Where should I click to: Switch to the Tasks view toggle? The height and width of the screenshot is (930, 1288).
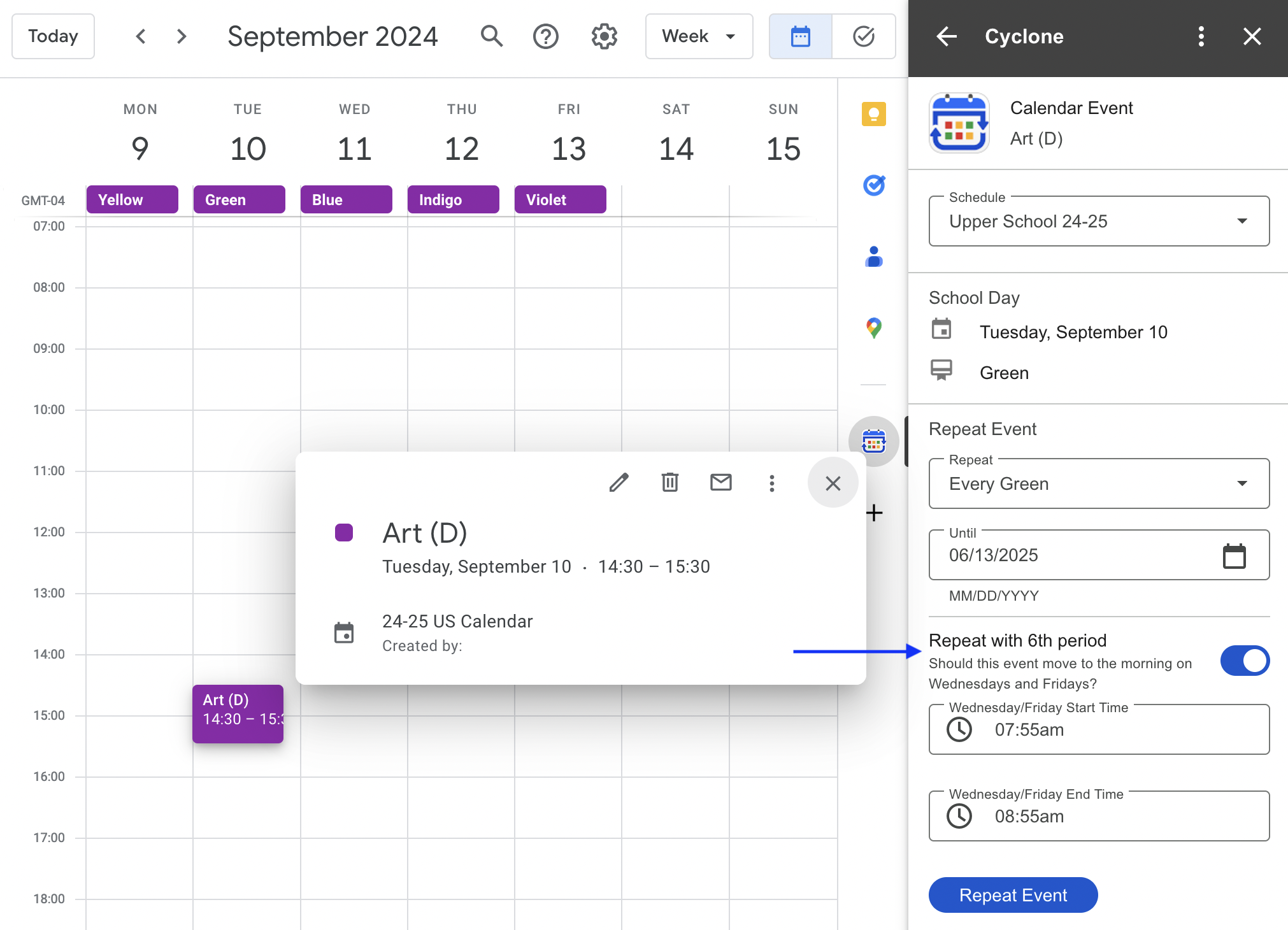coord(863,36)
